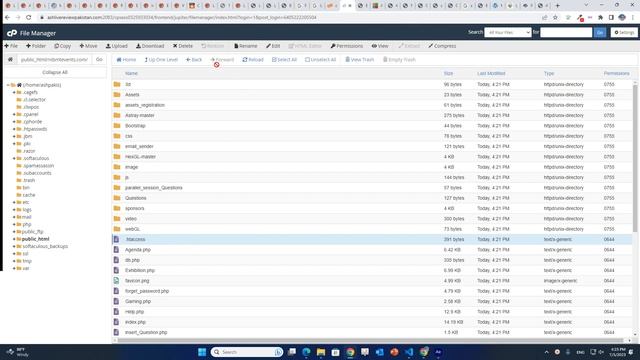Create a new Folder from toolbar
Viewport: 640px width, 360px height.
coord(36,46)
